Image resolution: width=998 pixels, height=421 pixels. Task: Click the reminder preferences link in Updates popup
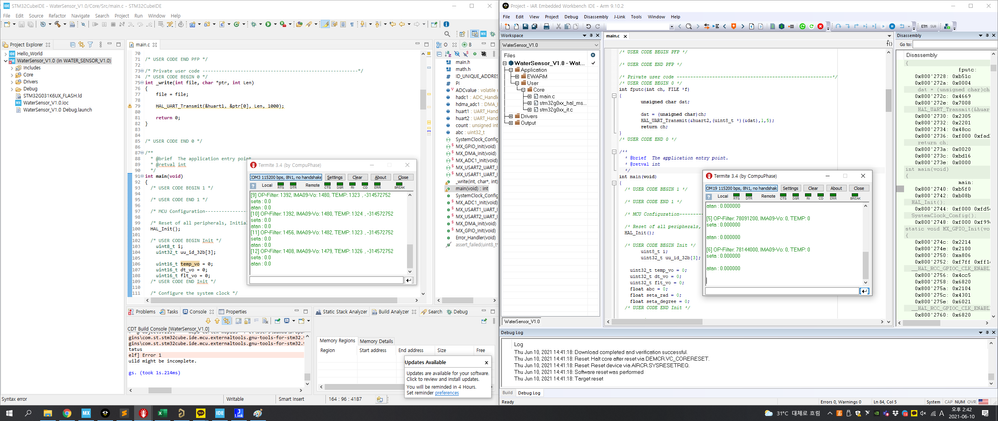[x=447, y=393]
